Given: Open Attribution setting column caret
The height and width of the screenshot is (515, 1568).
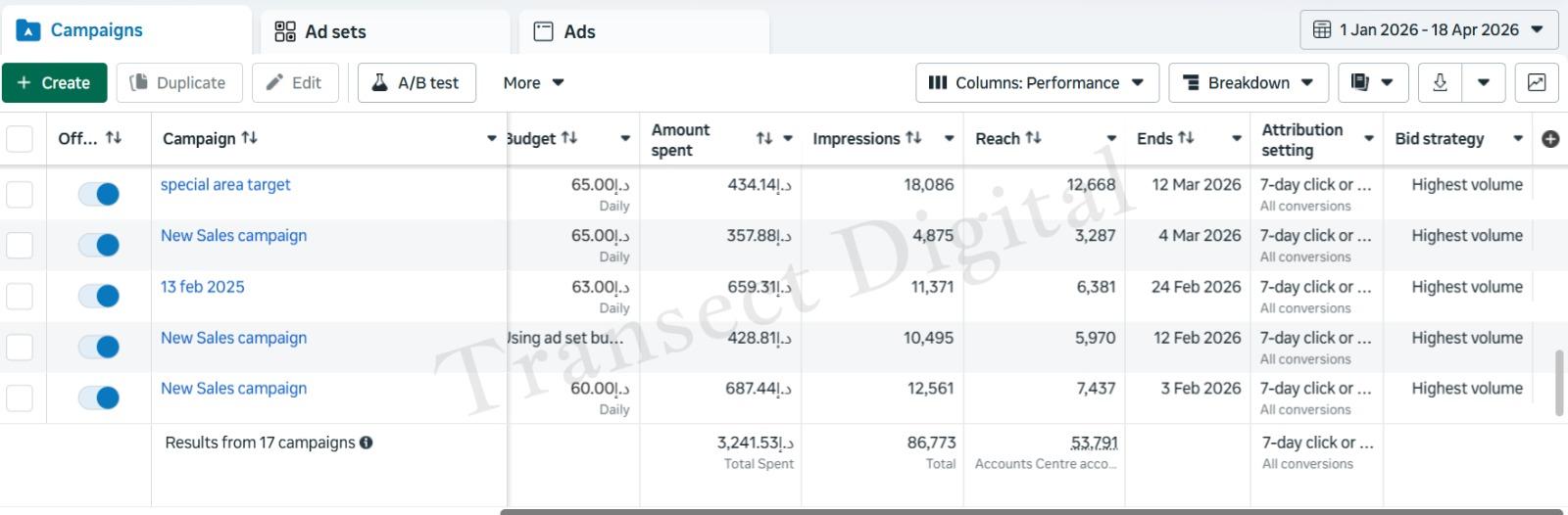Looking at the screenshot, I should (x=1369, y=139).
